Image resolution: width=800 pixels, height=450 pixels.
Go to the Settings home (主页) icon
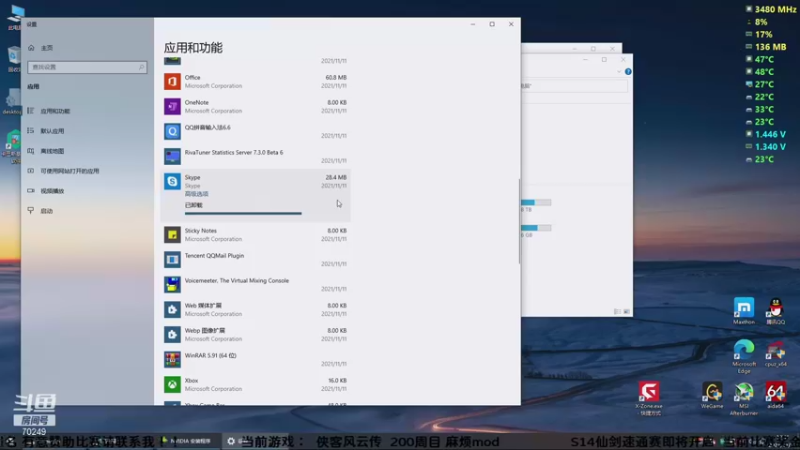click(31, 47)
